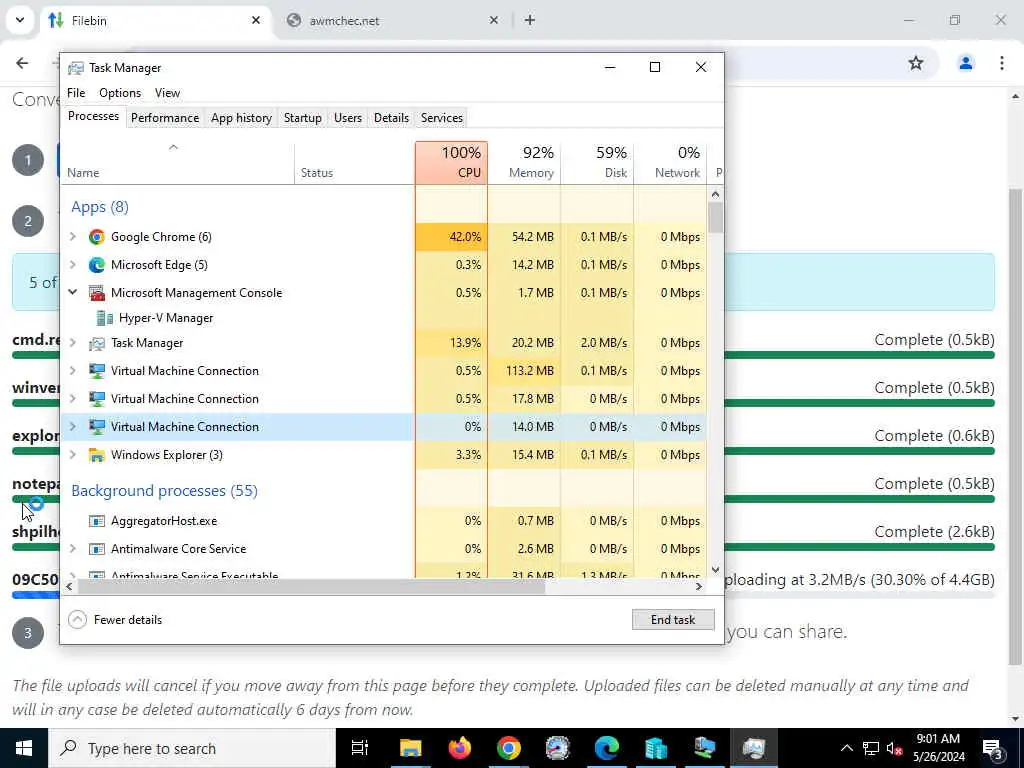Image resolution: width=1024 pixels, height=768 pixels.
Task: Close the Filebin browser tab
Action: tap(256, 20)
